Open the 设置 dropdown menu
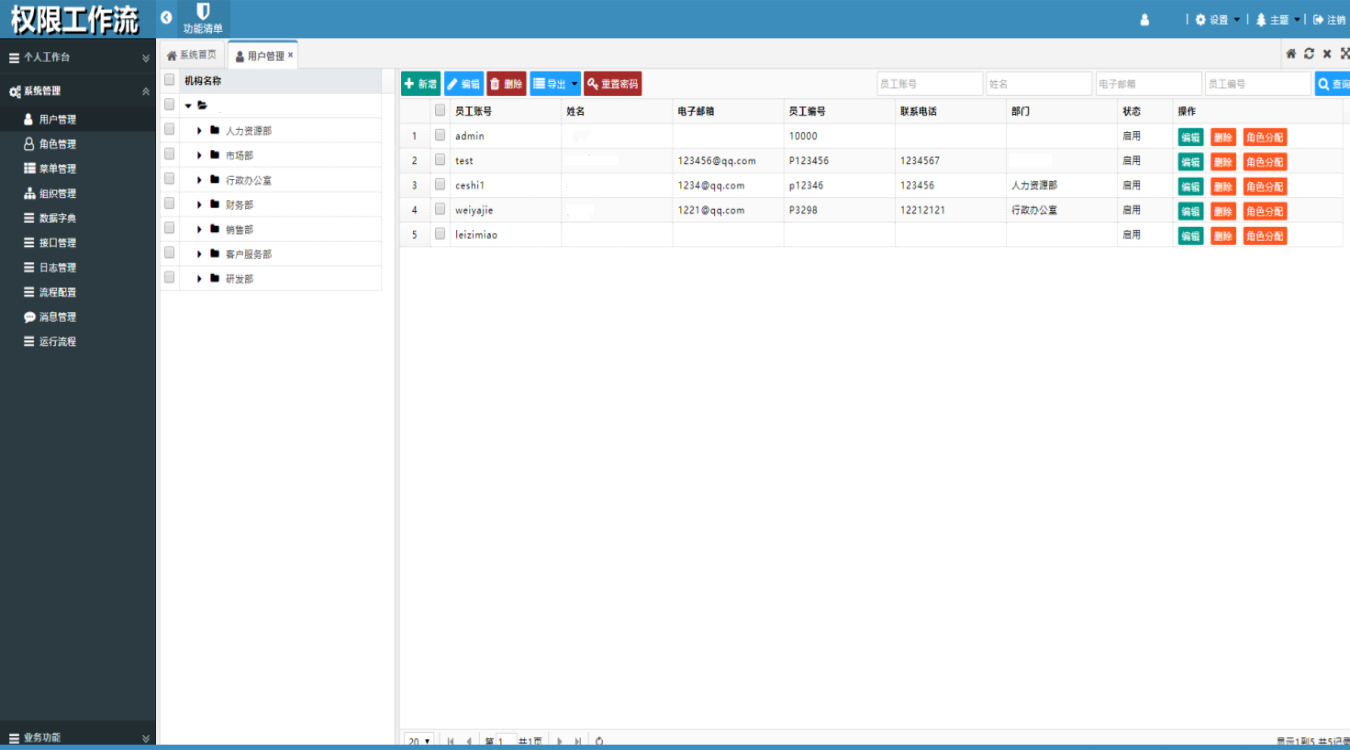 pos(1217,19)
